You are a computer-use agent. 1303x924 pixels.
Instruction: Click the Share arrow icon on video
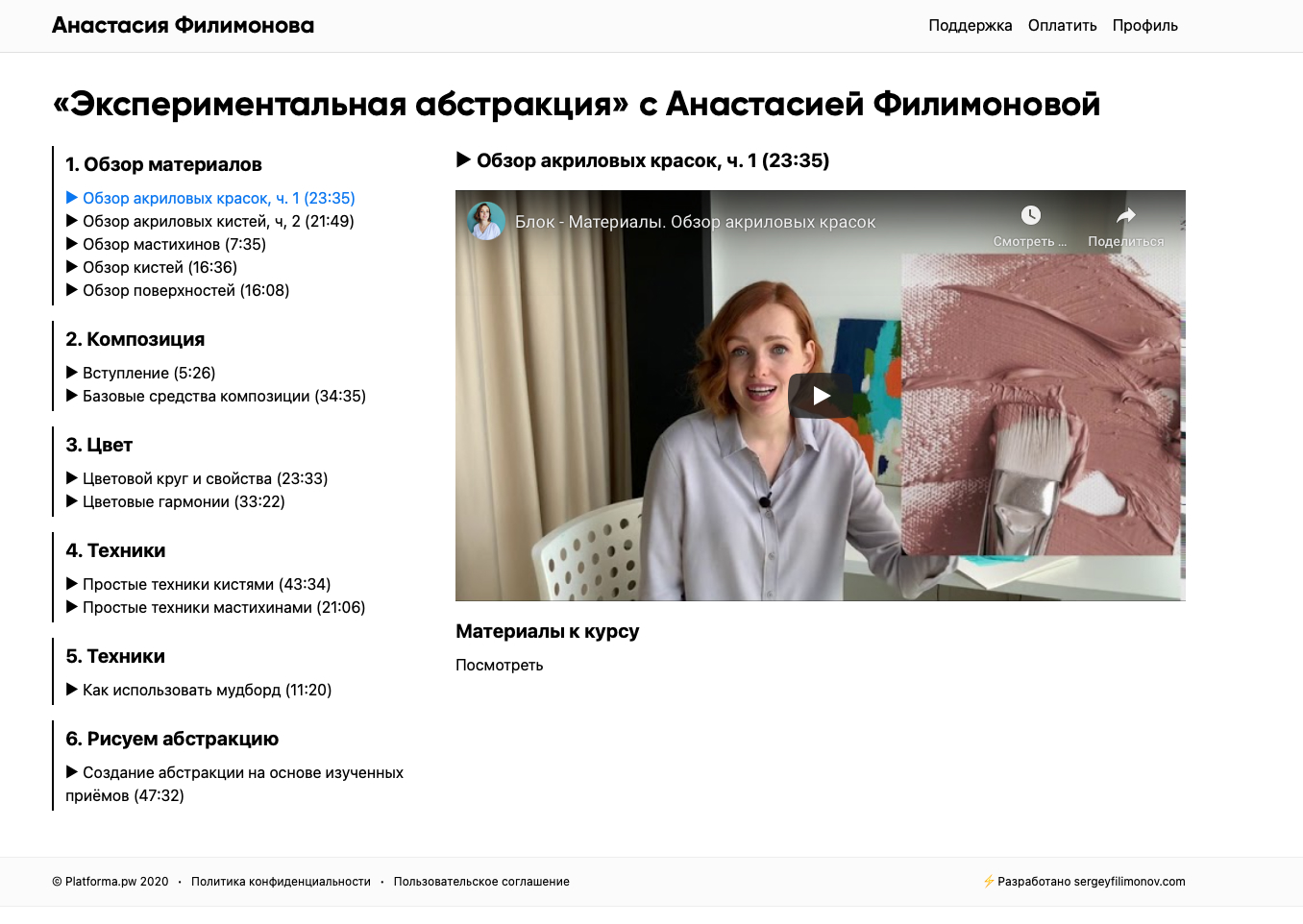[x=1126, y=215]
